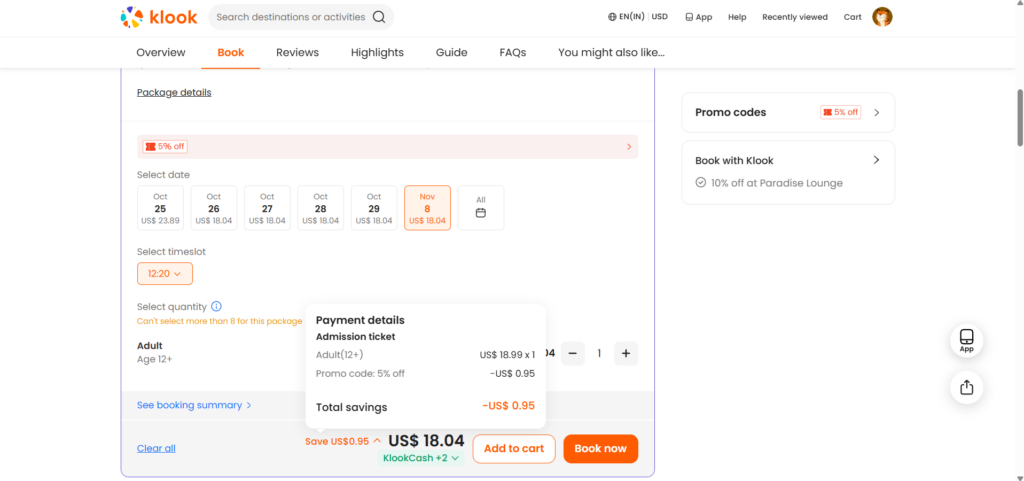Open See booking summary
This screenshot has height=481, width=1024.
[x=194, y=405]
